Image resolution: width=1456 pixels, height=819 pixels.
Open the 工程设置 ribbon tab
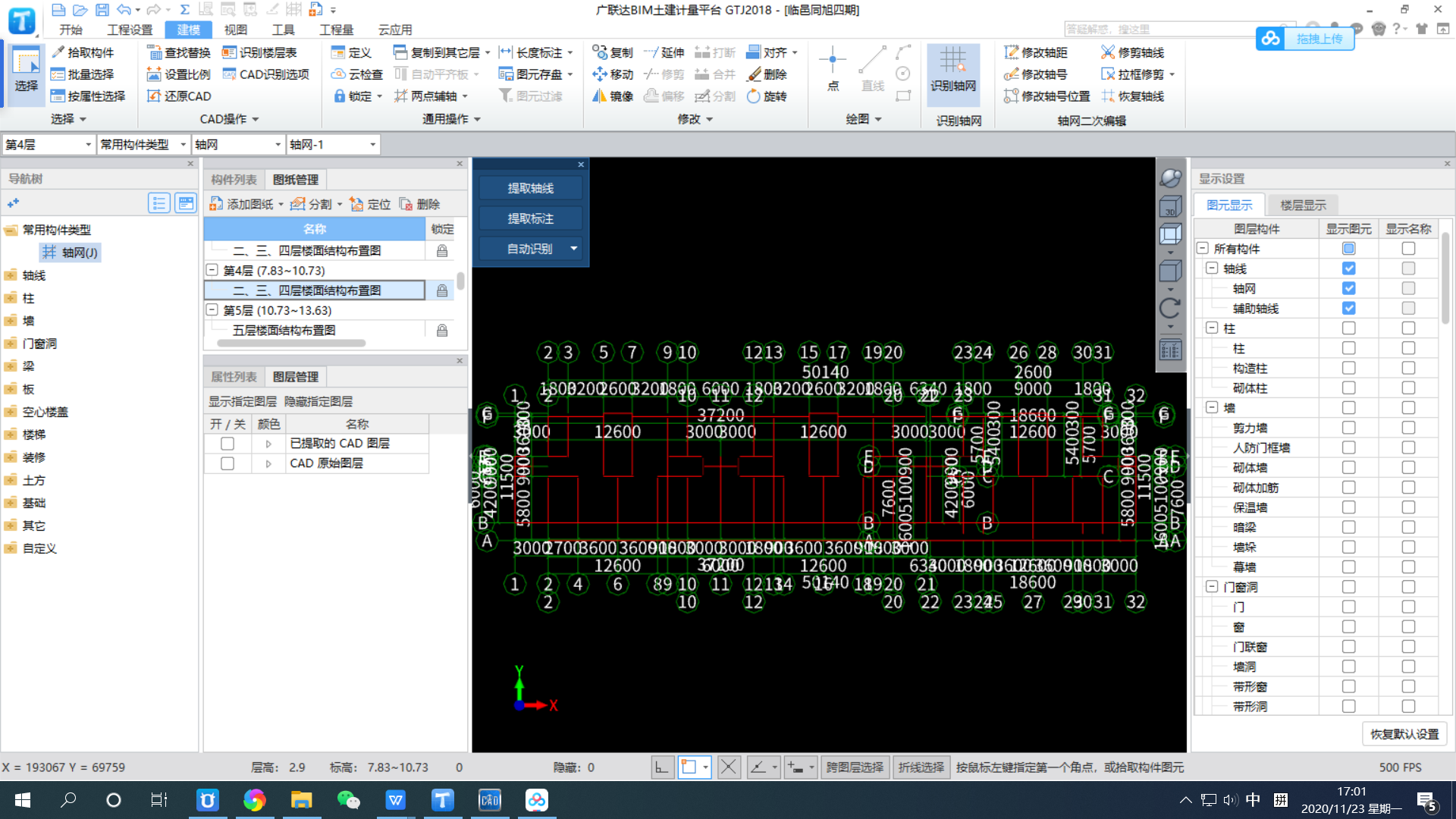(x=130, y=30)
